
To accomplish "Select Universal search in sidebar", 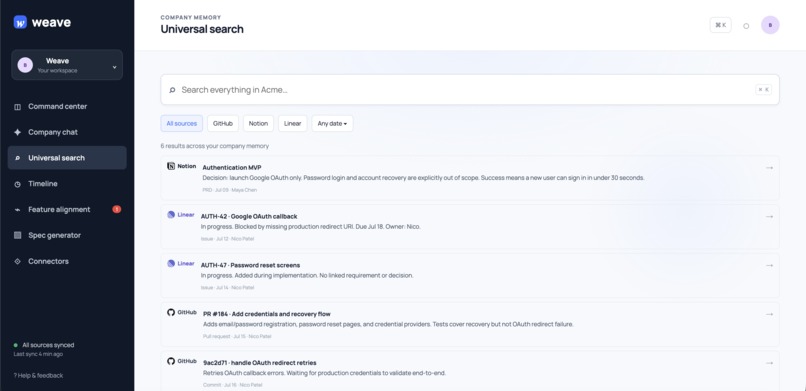I will pyautogui.click(x=67, y=158).
